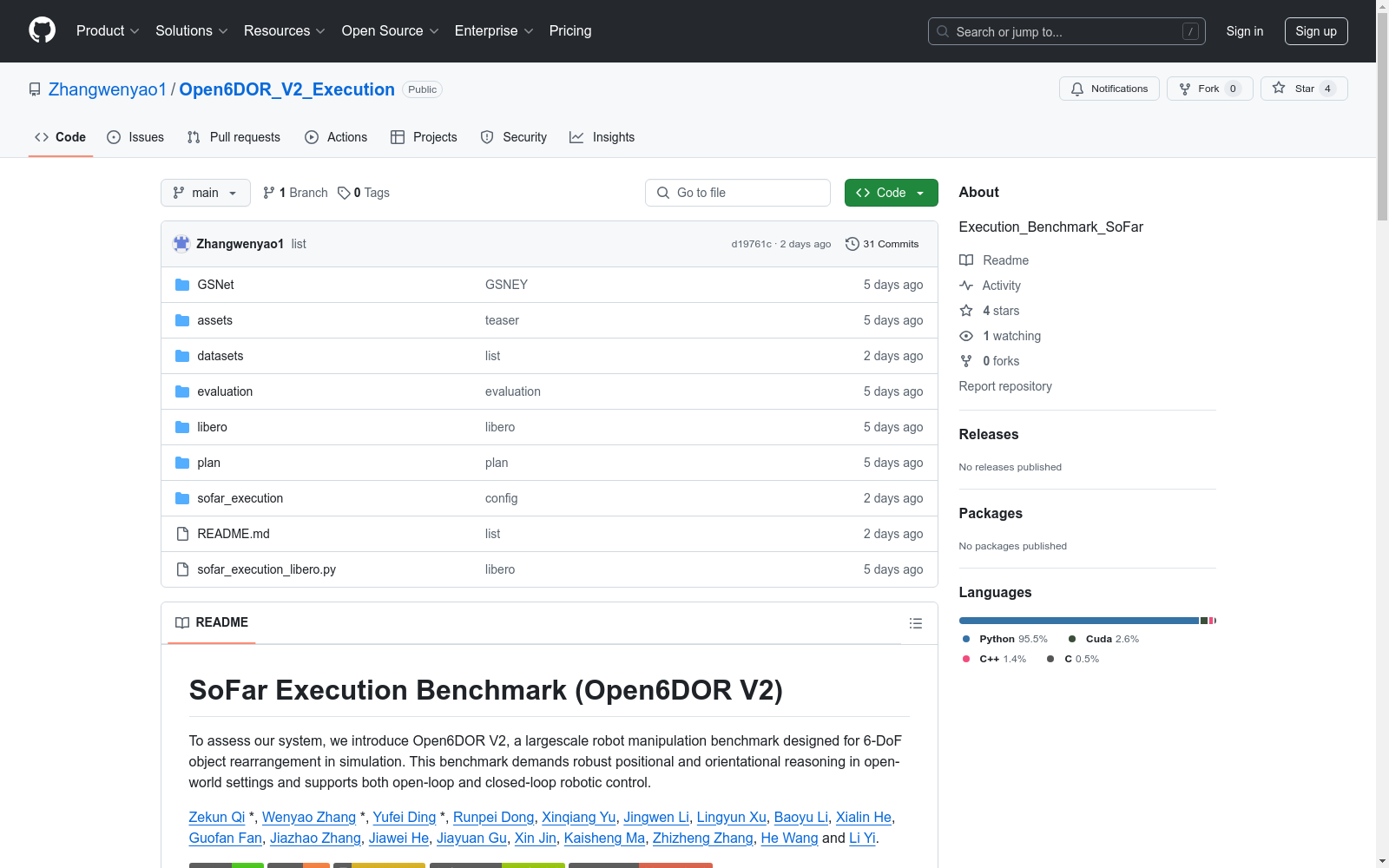
Task: Click Zhangwenyao1 avatar in commit bar
Action: click(x=181, y=244)
